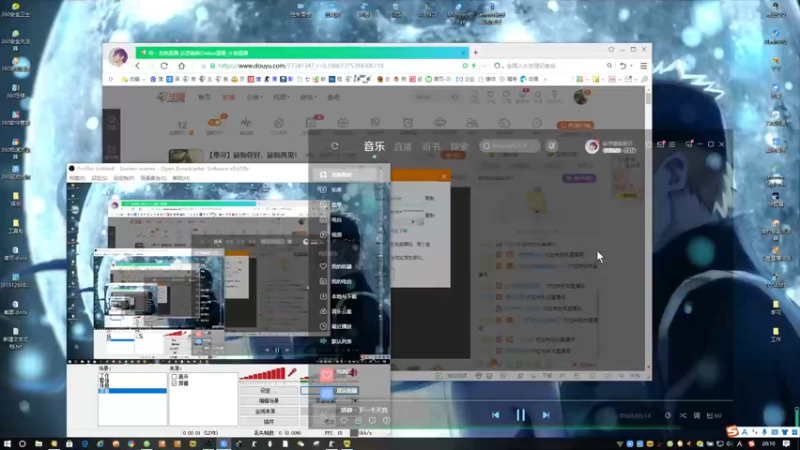Screen dimensions: 800x450
Task: Click the OBS 全域来源 button
Action: point(269,411)
